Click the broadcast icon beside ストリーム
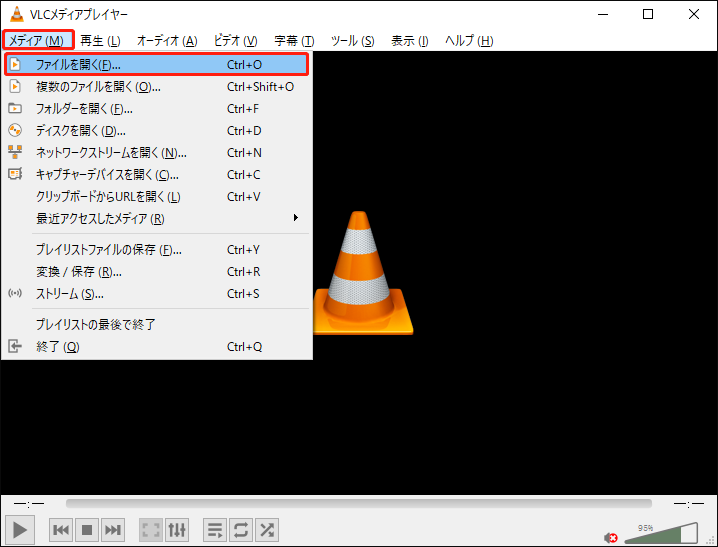This screenshot has height=547, width=718. coord(15,293)
